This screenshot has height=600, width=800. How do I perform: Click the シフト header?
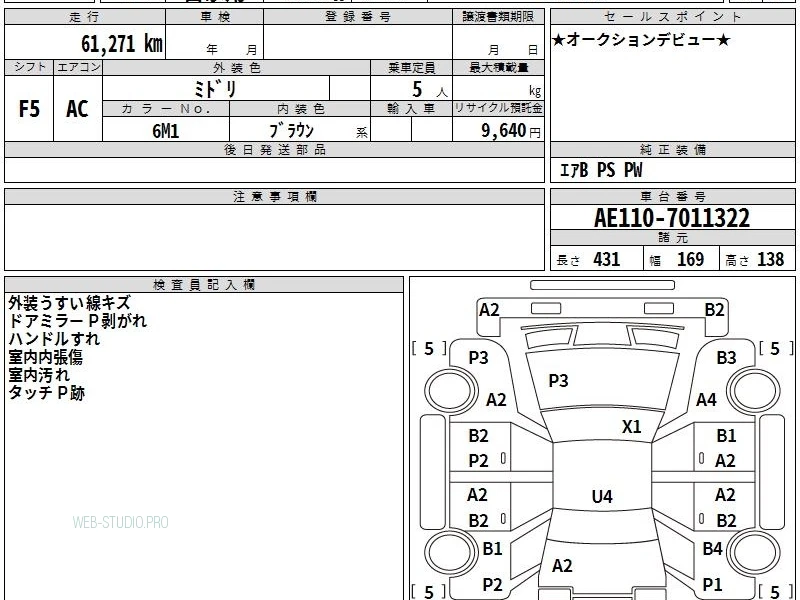pos(29,67)
